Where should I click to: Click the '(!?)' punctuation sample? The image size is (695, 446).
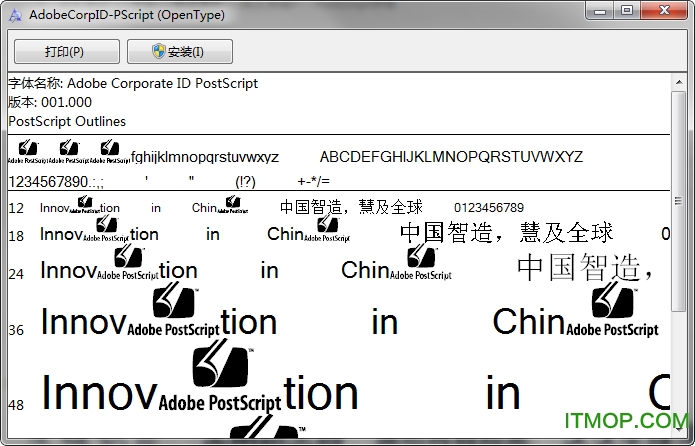point(246,182)
